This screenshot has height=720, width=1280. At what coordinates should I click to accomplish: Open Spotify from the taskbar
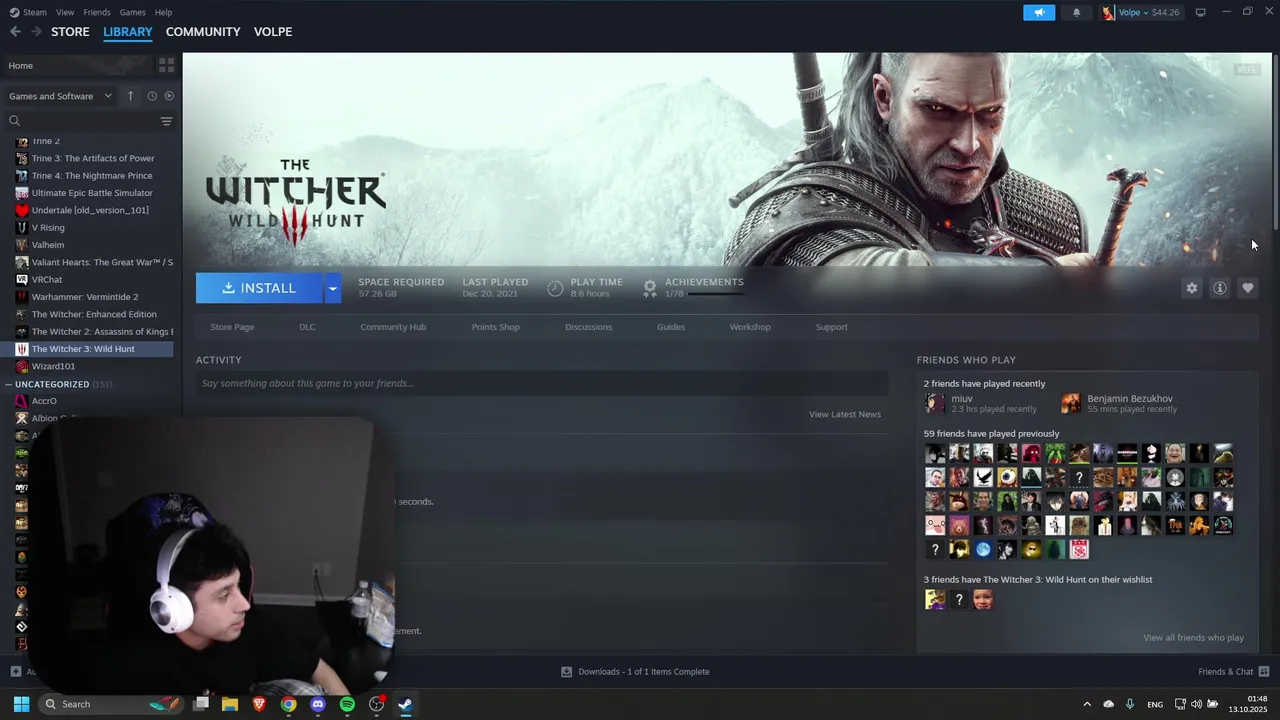tap(347, 704)
